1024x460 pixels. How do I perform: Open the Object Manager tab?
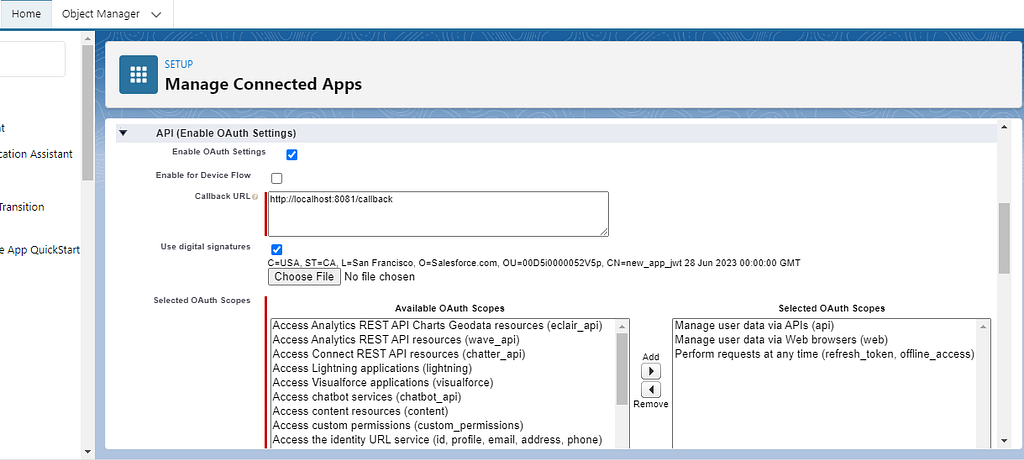101,14
